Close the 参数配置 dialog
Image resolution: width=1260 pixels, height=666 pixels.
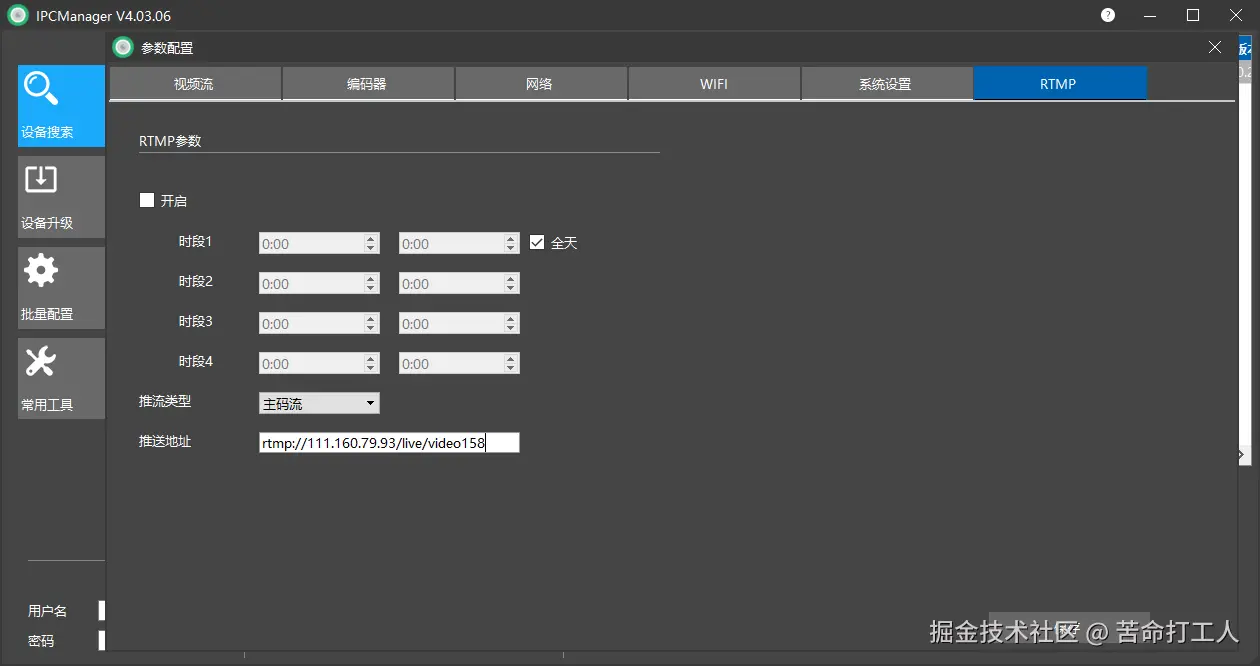pyautogui.click(x=1215, y=47)
